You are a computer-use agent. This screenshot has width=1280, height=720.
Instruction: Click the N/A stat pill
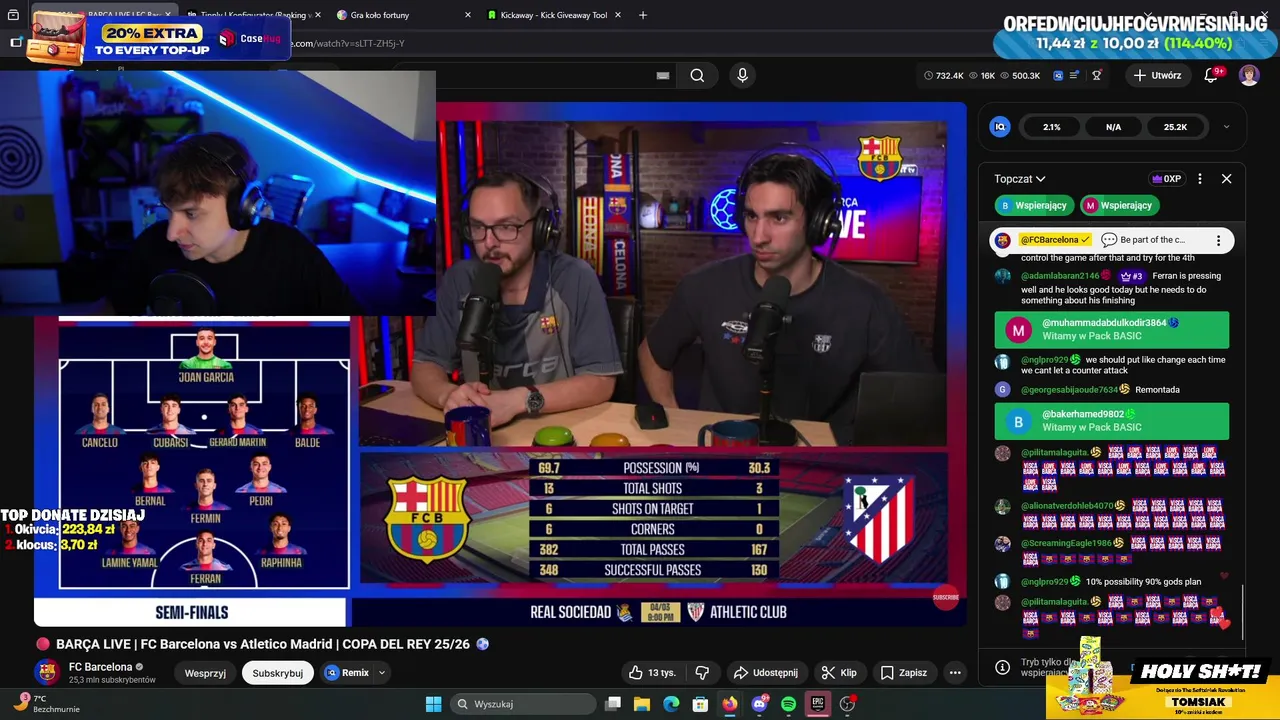(1113, 127)
